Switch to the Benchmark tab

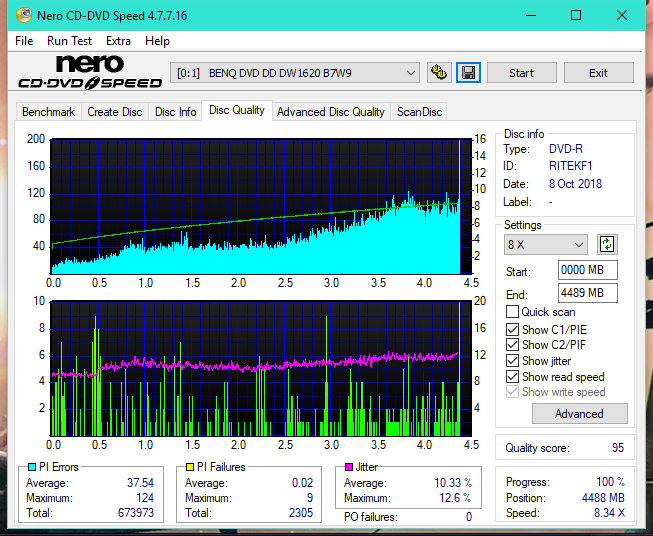(x=48, y=112)
